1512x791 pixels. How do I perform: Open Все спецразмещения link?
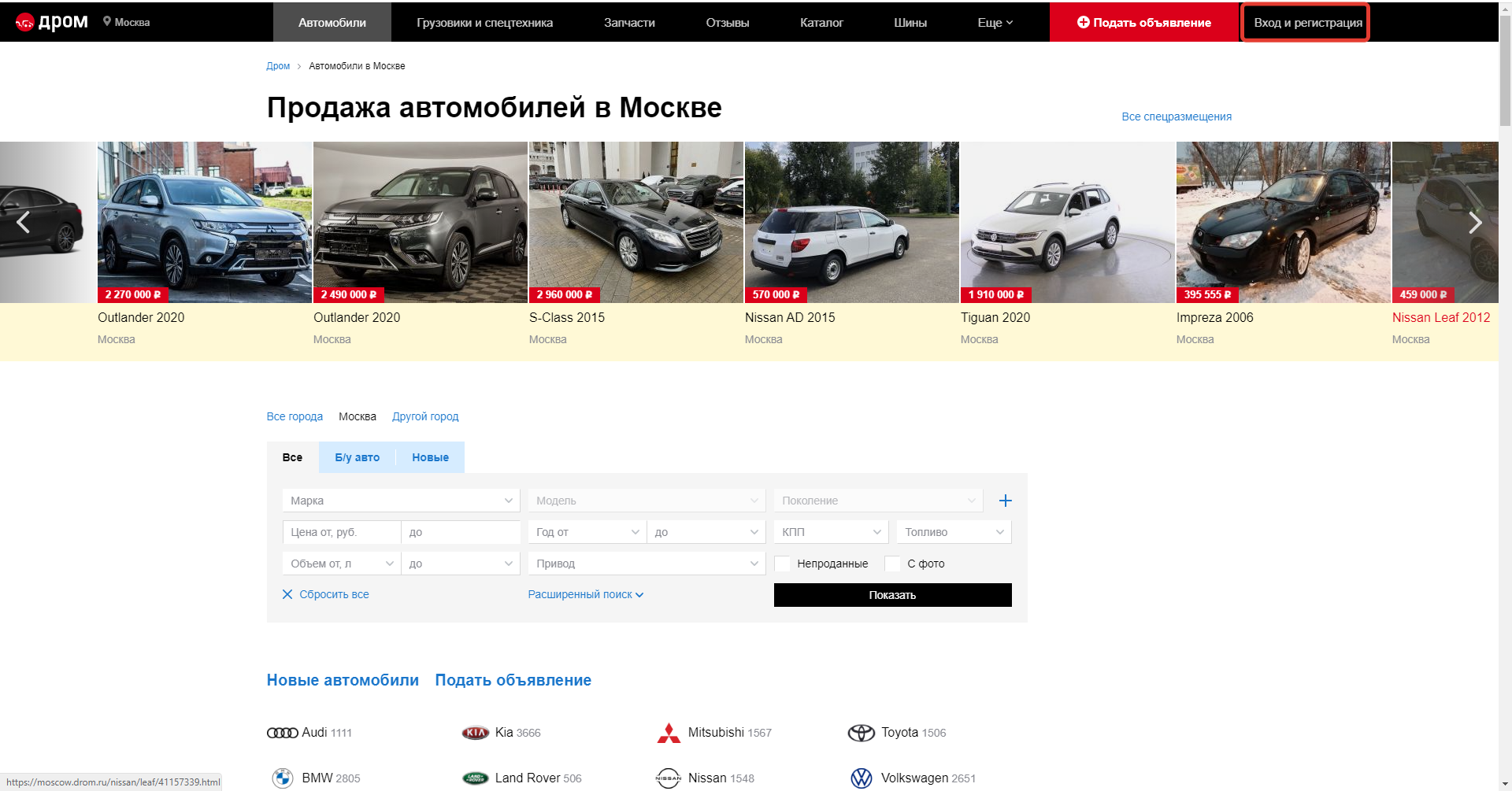pyautogui.click(x=1177, y=116)
